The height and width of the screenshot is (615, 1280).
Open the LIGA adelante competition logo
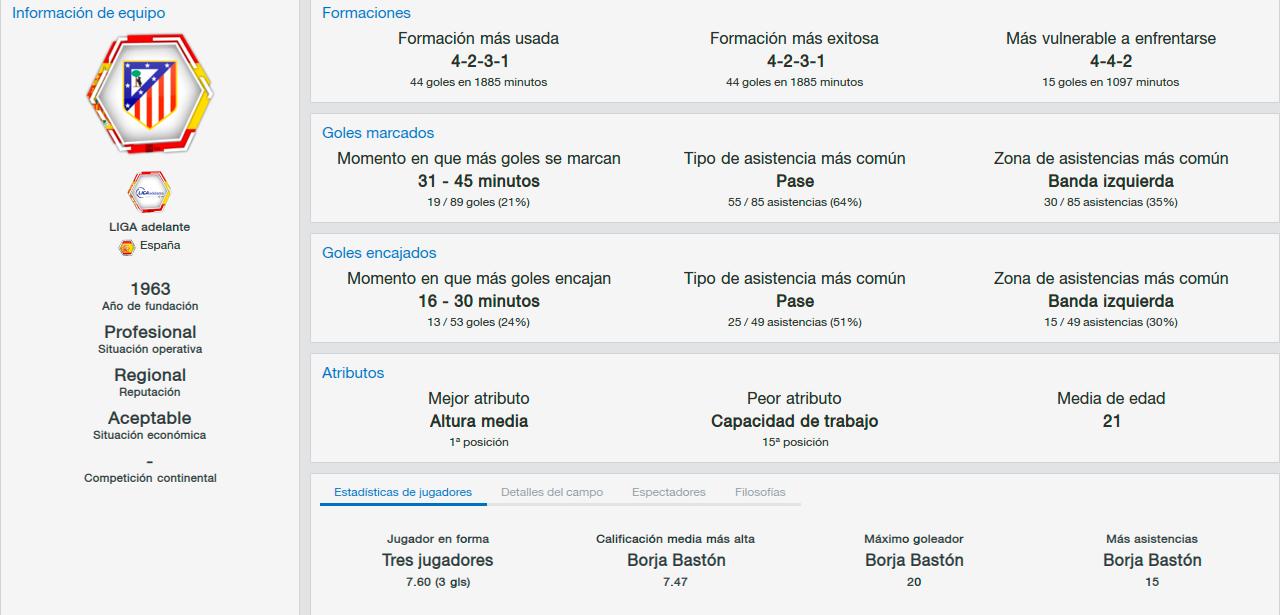click(150, 192)
